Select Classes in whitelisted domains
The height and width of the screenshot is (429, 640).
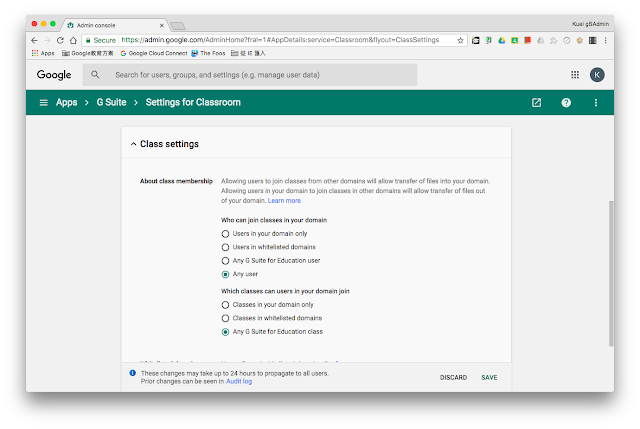(225, 318)
